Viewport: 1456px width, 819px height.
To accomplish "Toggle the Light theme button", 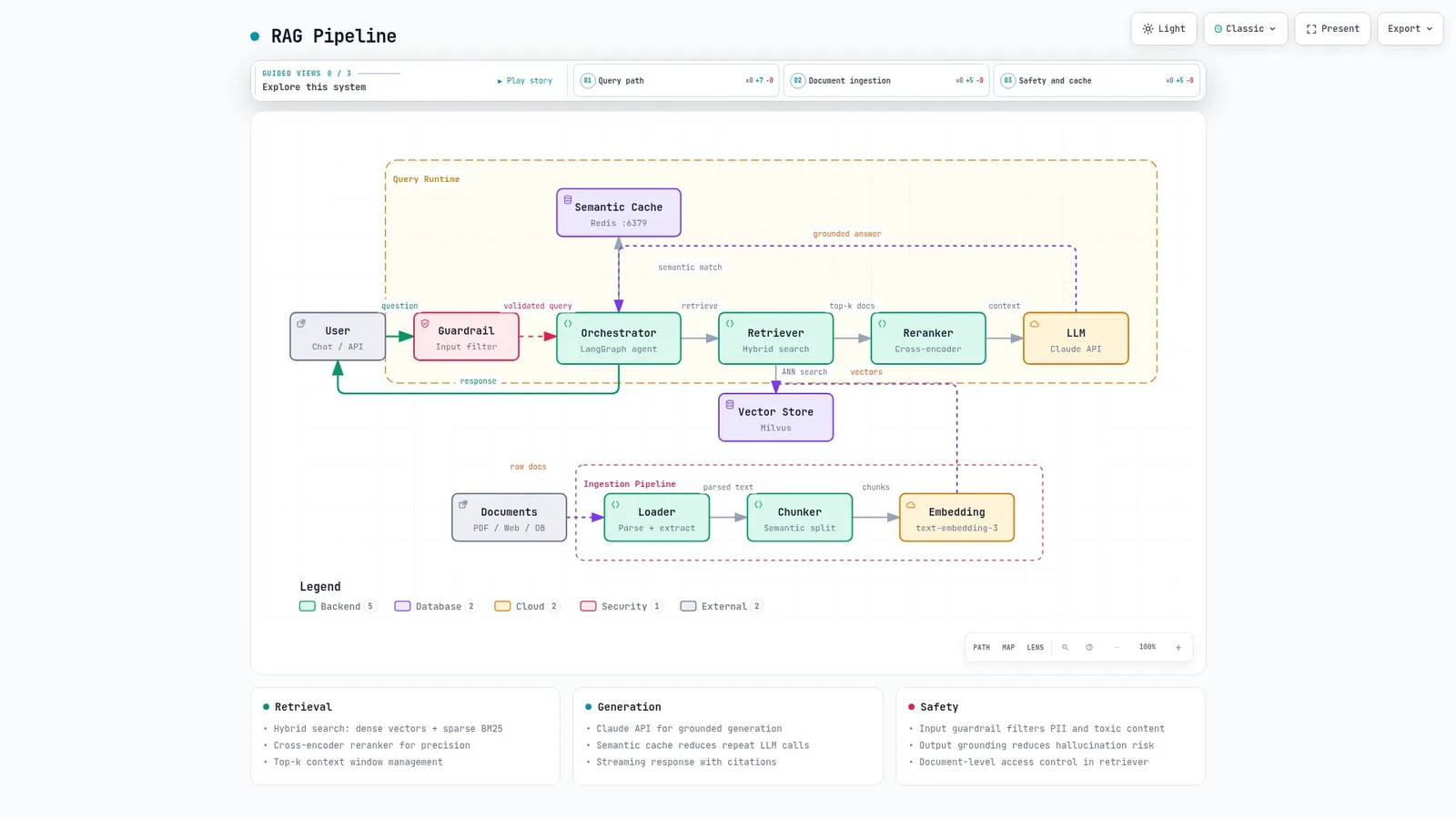I will point(1164,29).
